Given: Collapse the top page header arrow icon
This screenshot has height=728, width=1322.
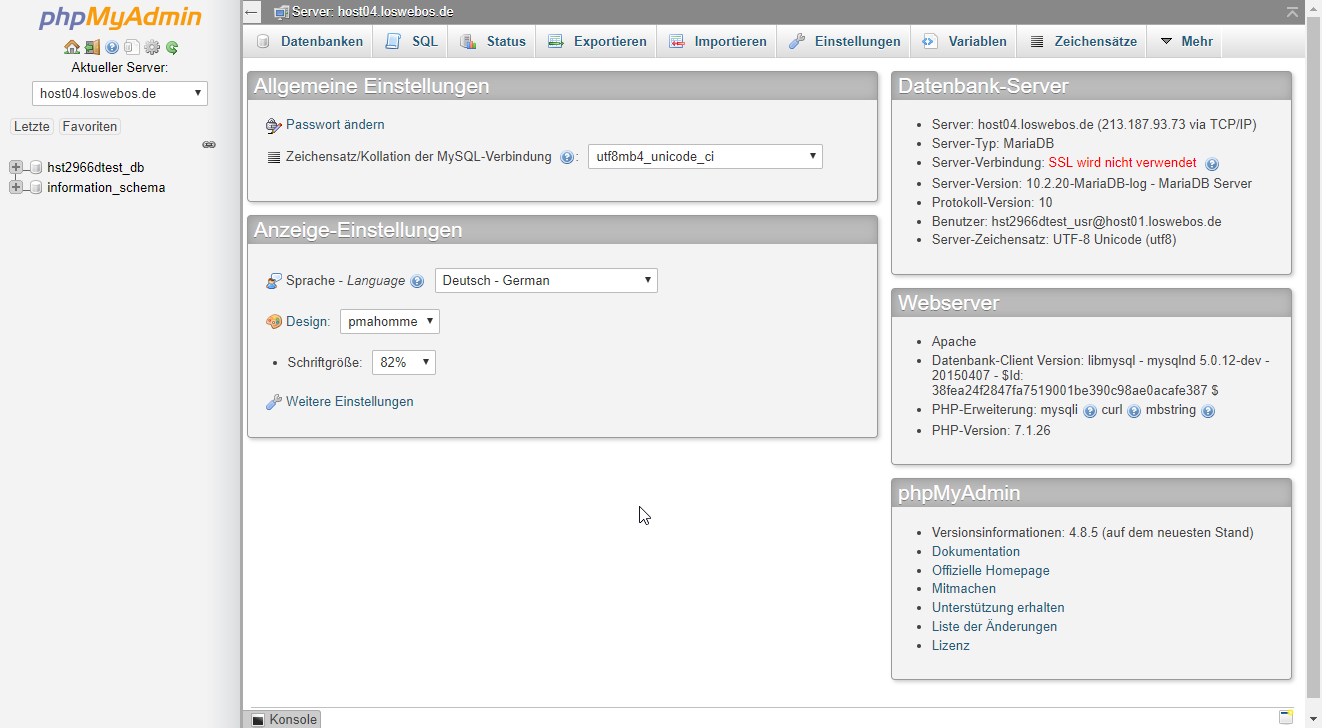Looking at the screenshot, I should pos(1292,12).
